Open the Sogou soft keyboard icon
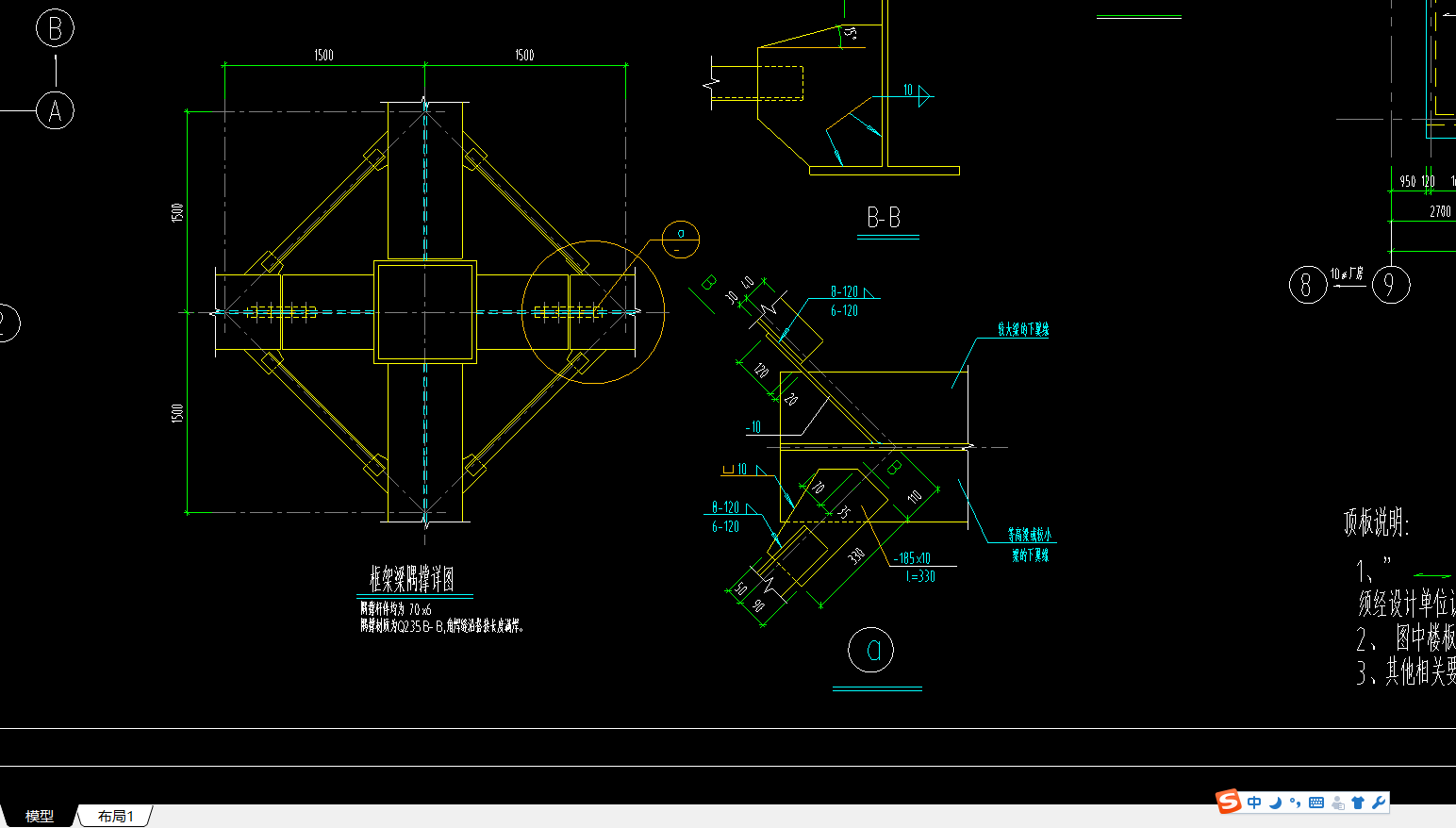Screen dimensions: 1456x828 1316,803
